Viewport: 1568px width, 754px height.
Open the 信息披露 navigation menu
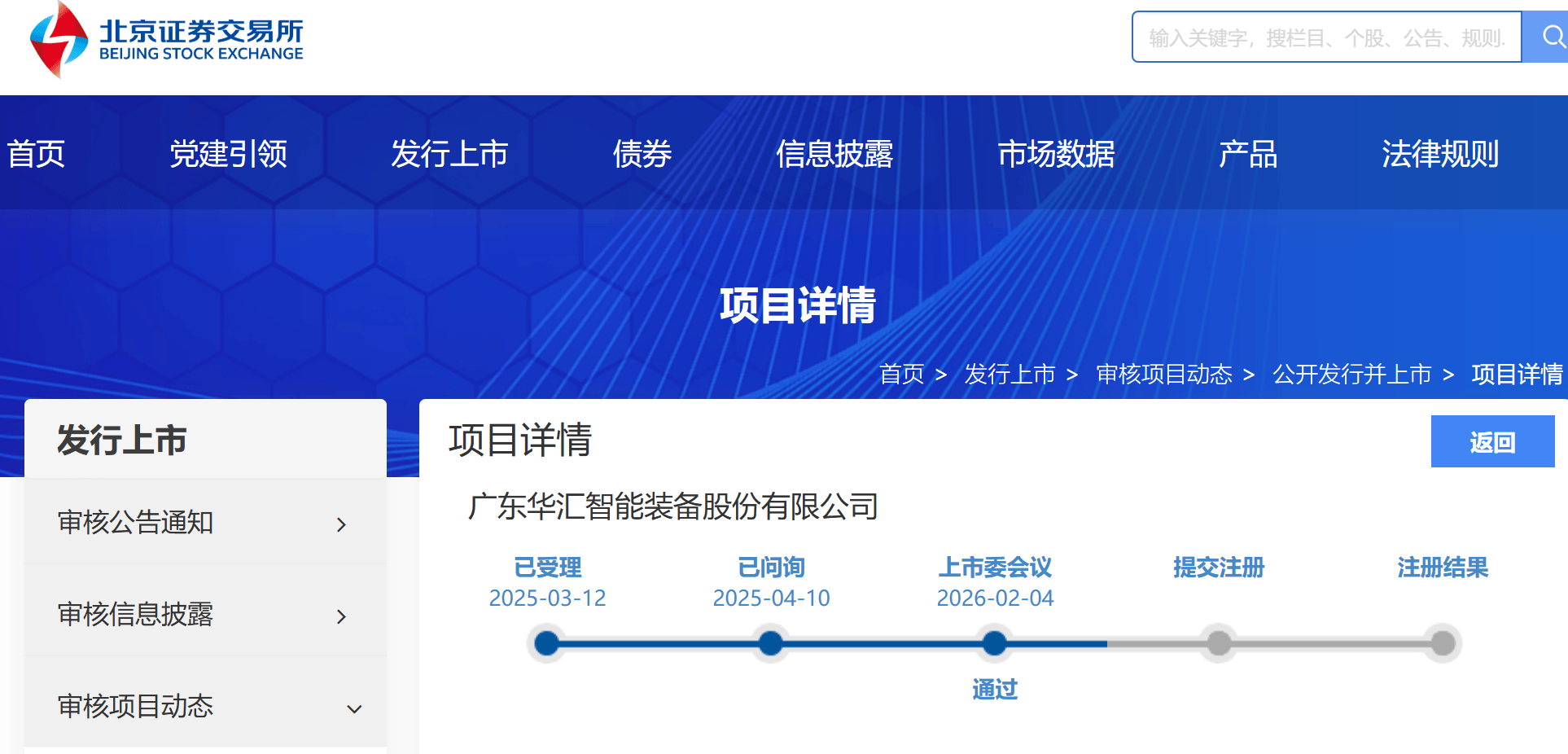click(x=834, y=154)
